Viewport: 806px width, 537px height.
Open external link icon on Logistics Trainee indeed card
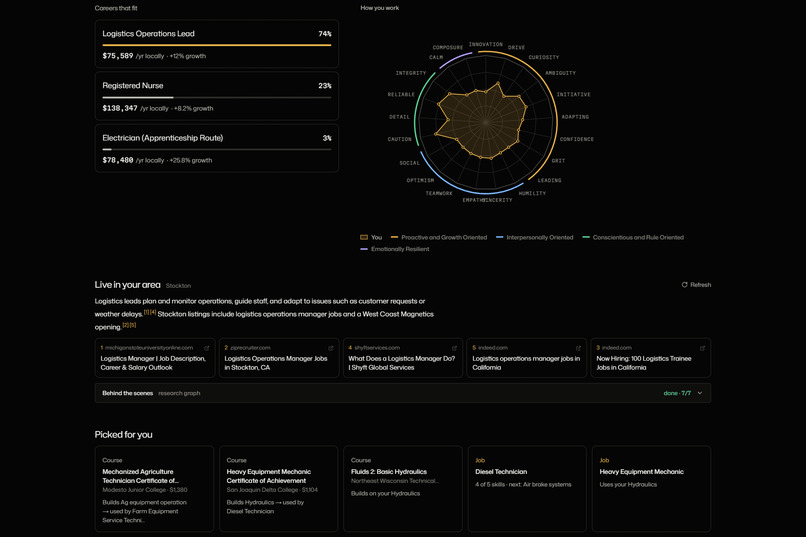pyautogui.click(x=702, y=348)
